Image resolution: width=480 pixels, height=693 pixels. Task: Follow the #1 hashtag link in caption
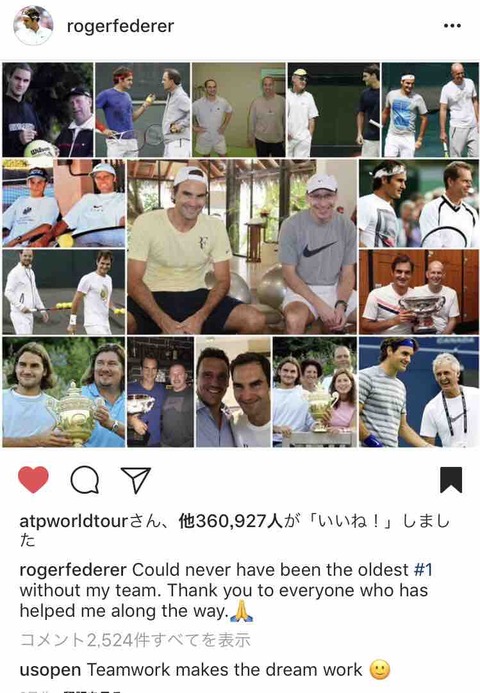coord(423,570)
